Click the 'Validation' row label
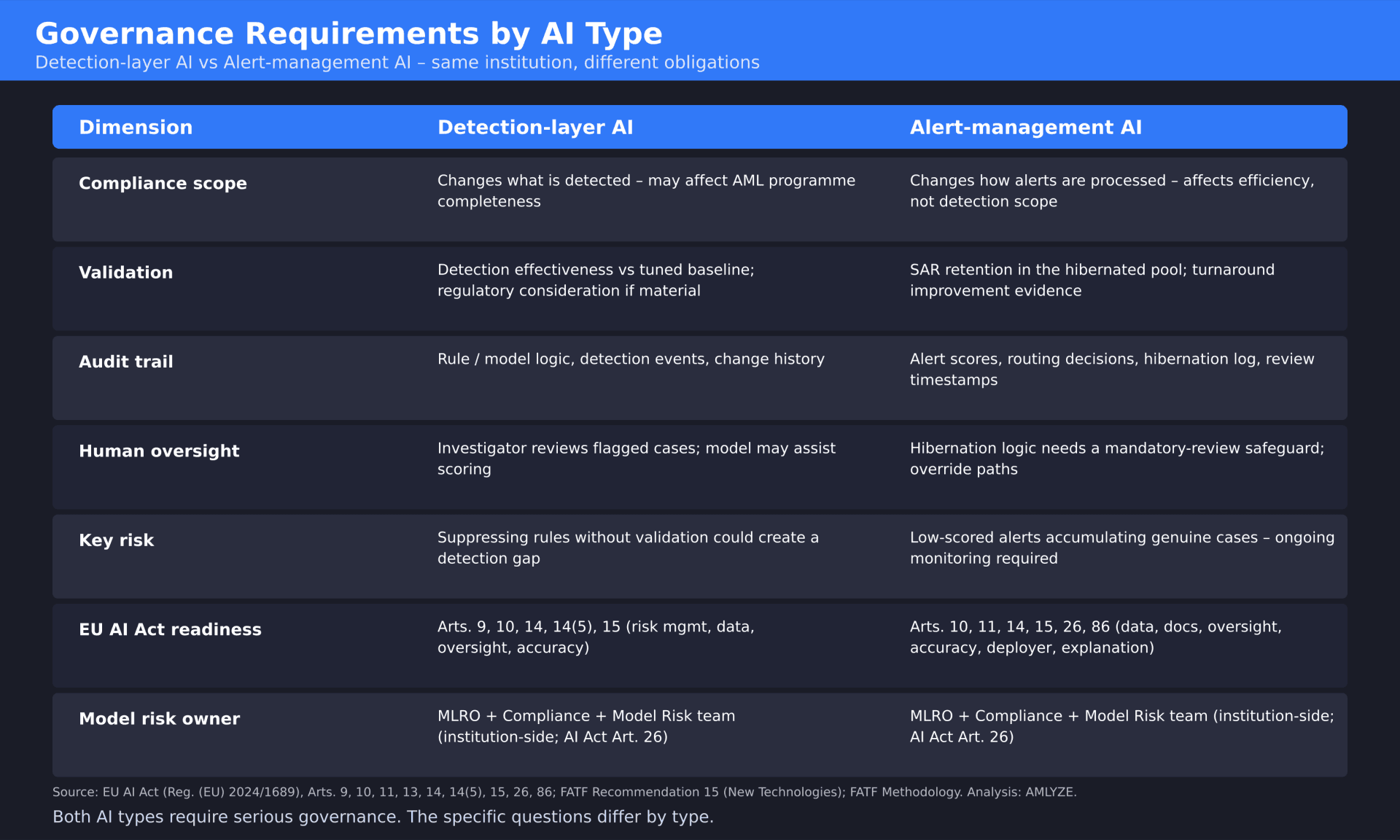 [x=126, y=273]
